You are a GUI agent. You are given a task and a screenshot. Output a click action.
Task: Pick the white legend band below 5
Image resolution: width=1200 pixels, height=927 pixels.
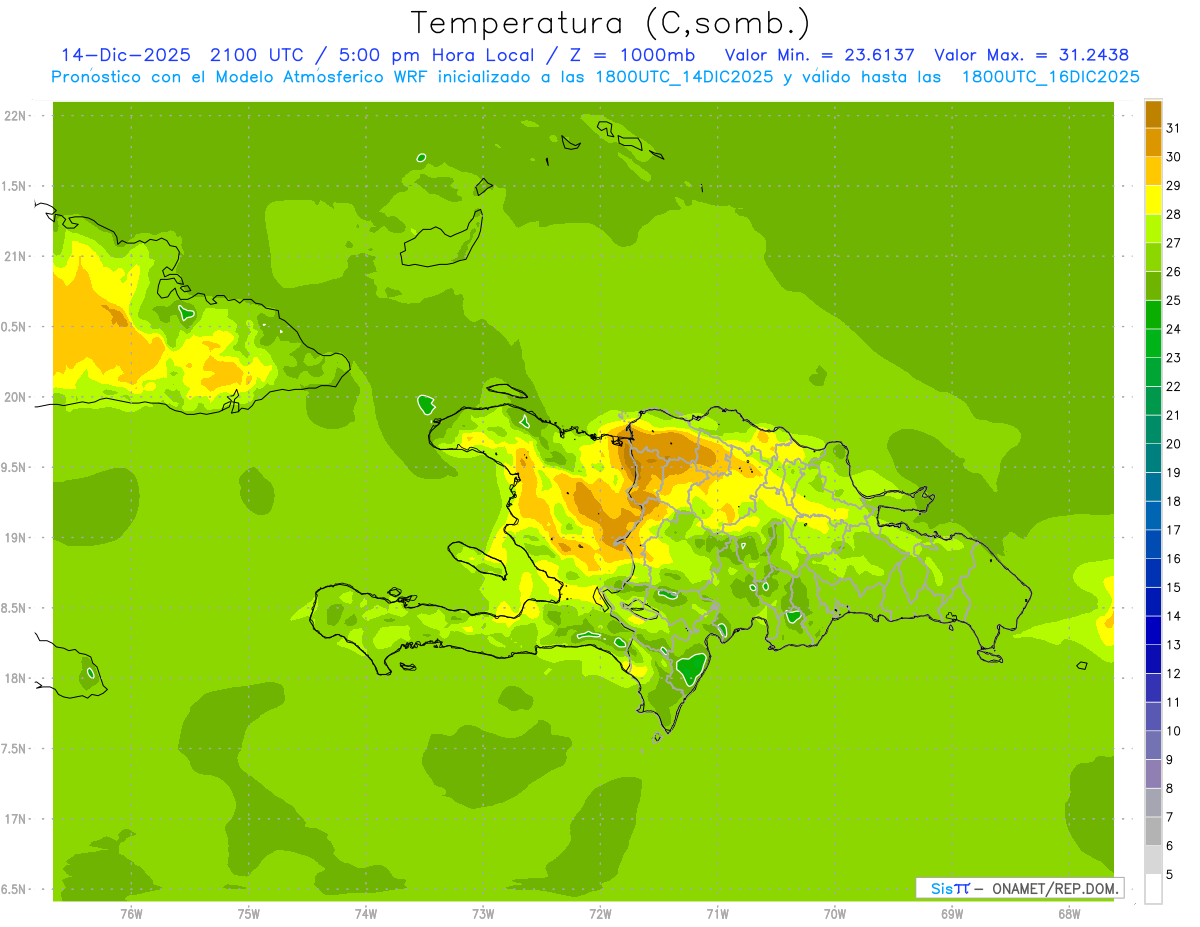pyautogui.click(x=1153, y=889)
